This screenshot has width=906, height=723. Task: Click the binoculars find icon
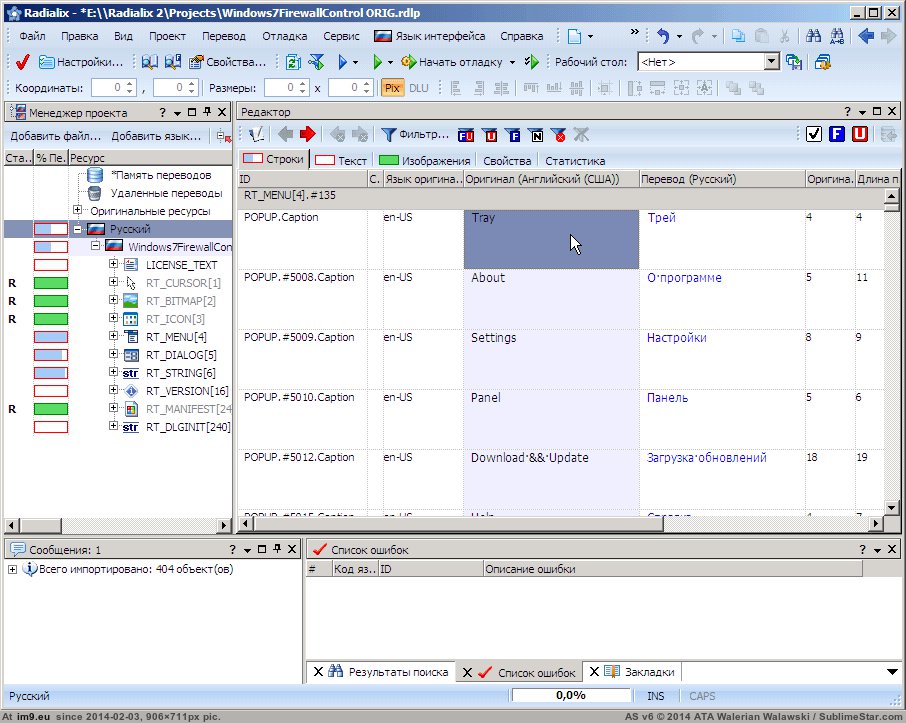coord(814,36)
